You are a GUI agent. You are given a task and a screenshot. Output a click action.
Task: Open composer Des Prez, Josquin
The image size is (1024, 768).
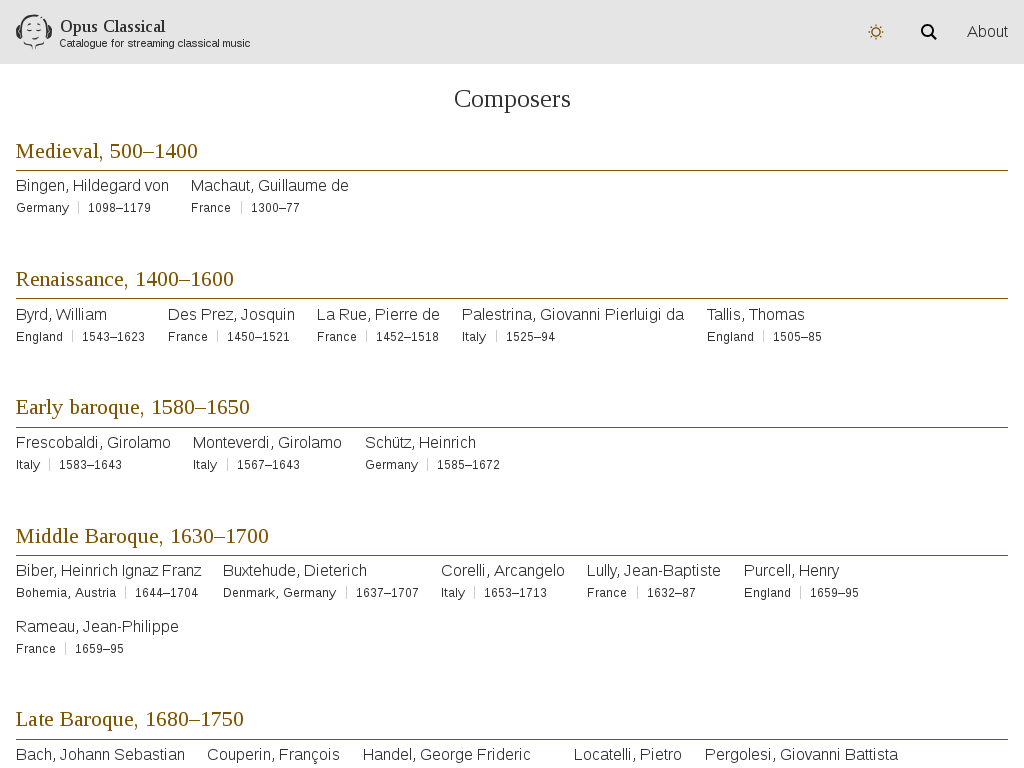231,314
